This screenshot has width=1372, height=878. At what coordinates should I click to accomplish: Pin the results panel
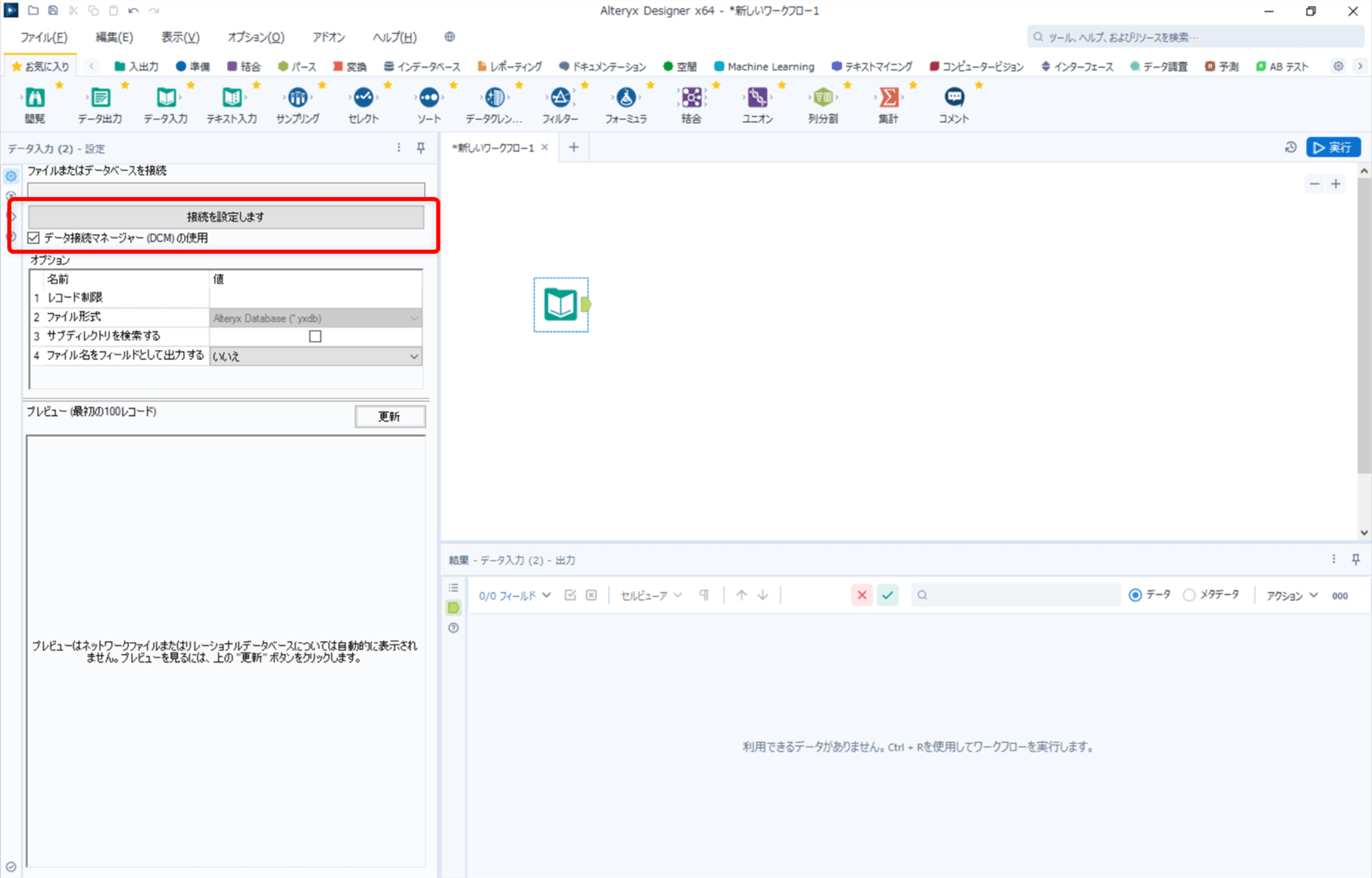coord(1356,560)
